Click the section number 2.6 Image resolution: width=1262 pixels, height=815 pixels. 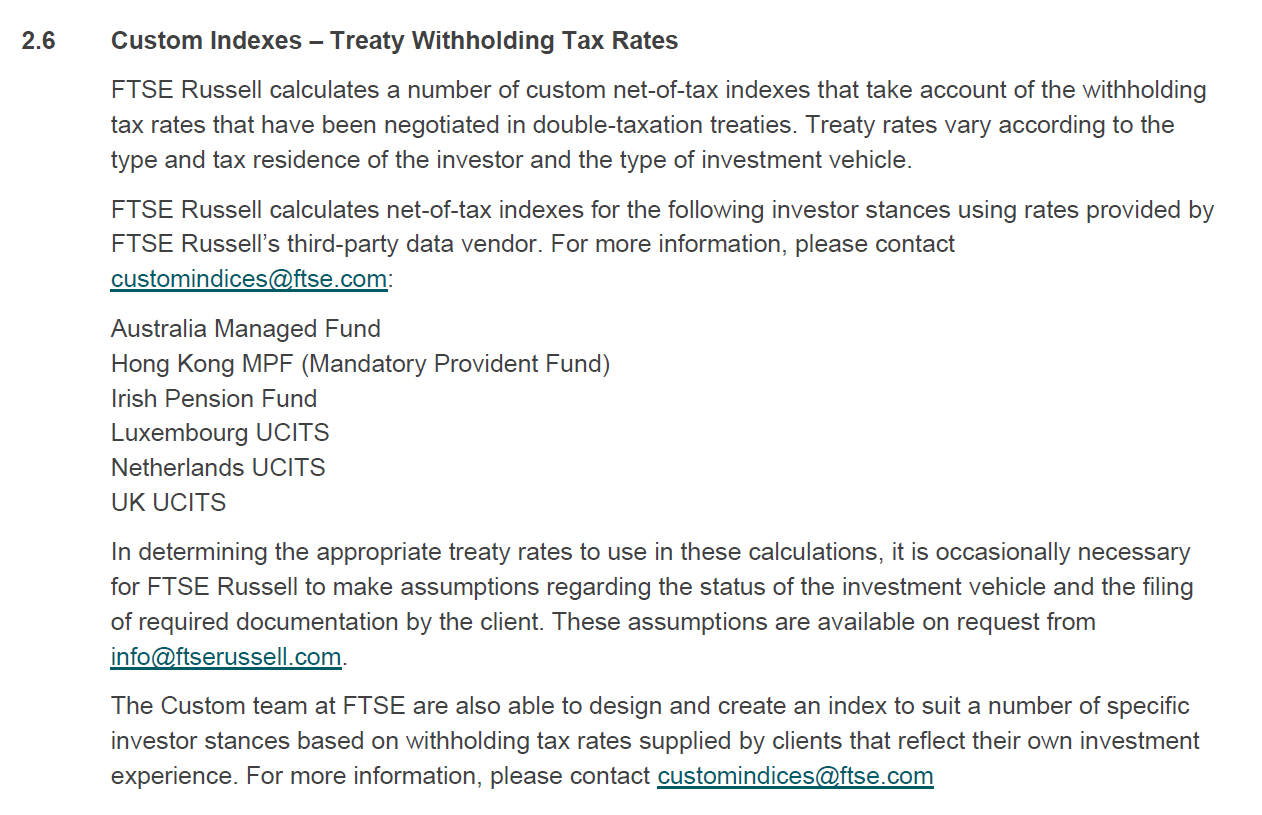(x=38, y=41)
